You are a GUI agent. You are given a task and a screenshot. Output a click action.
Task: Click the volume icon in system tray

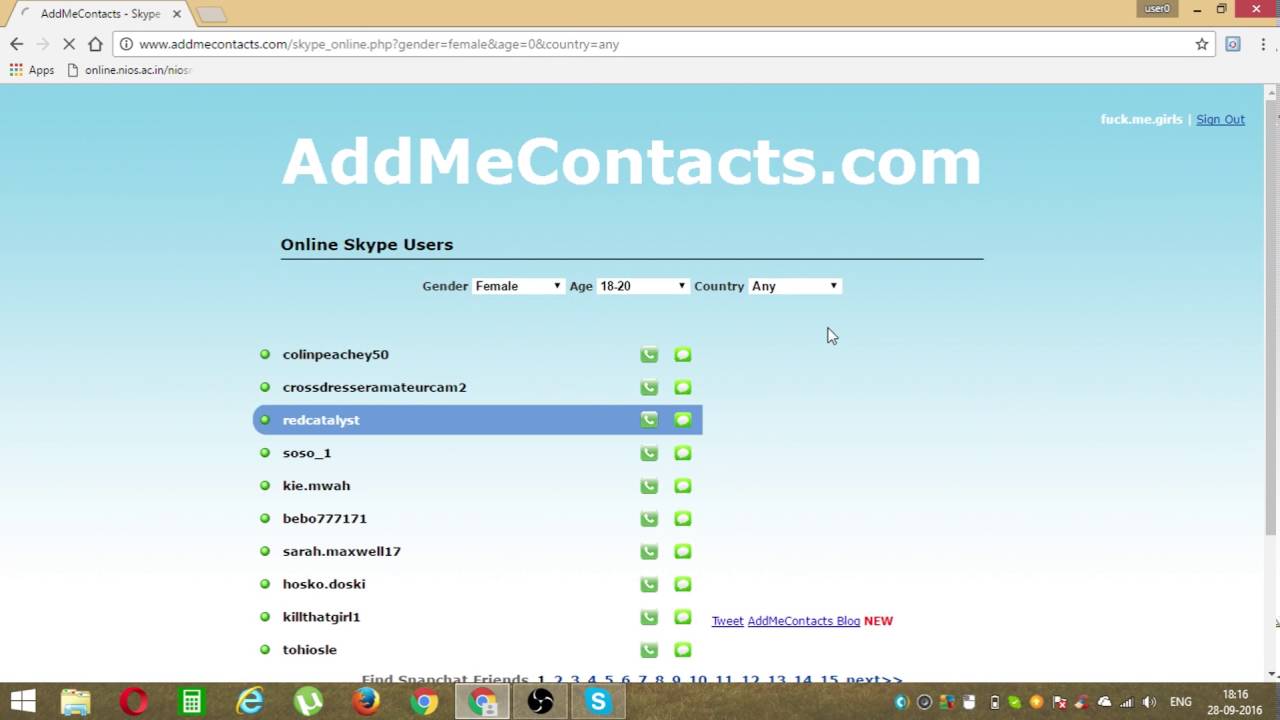1149,702
